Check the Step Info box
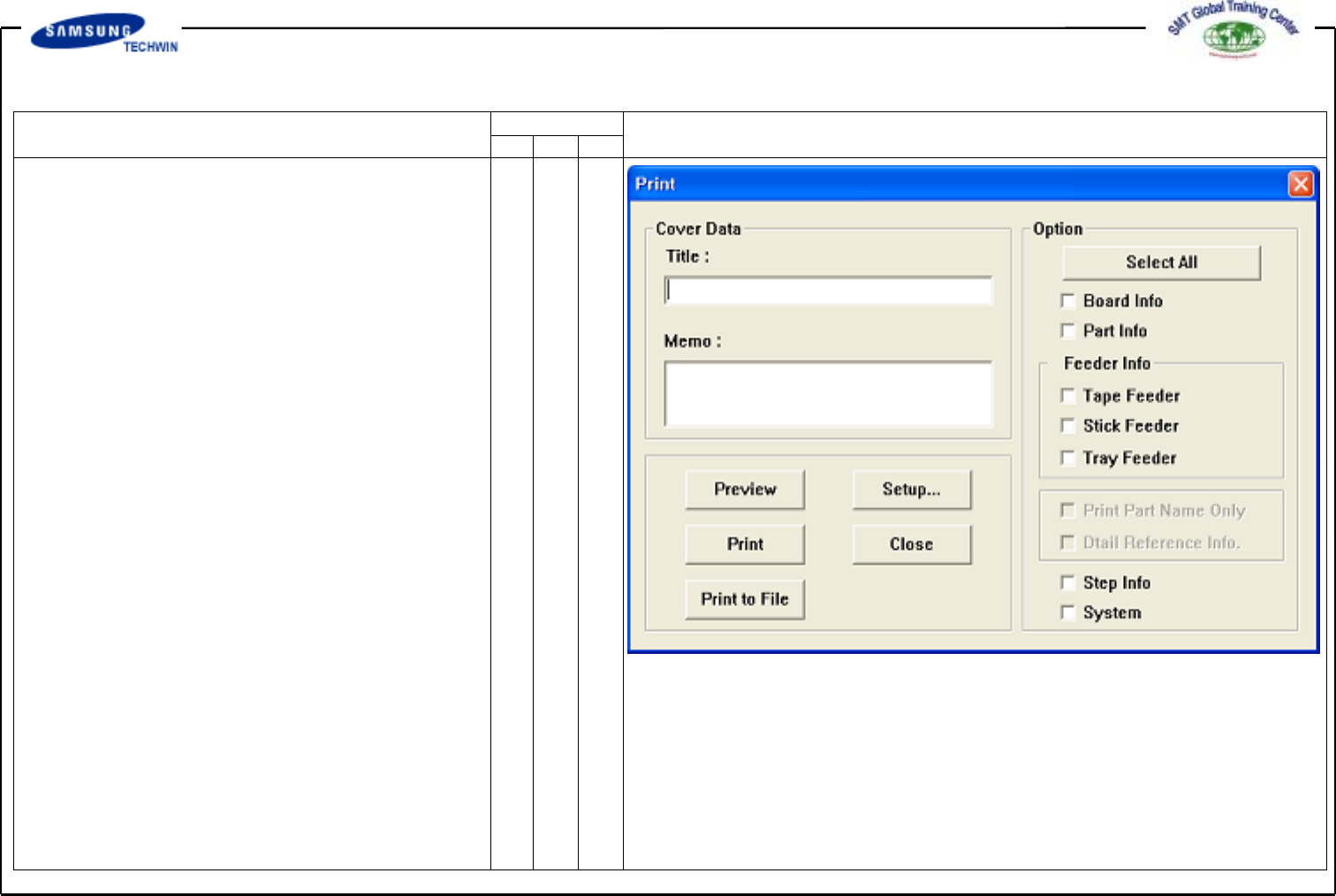 click(1068, 582)
